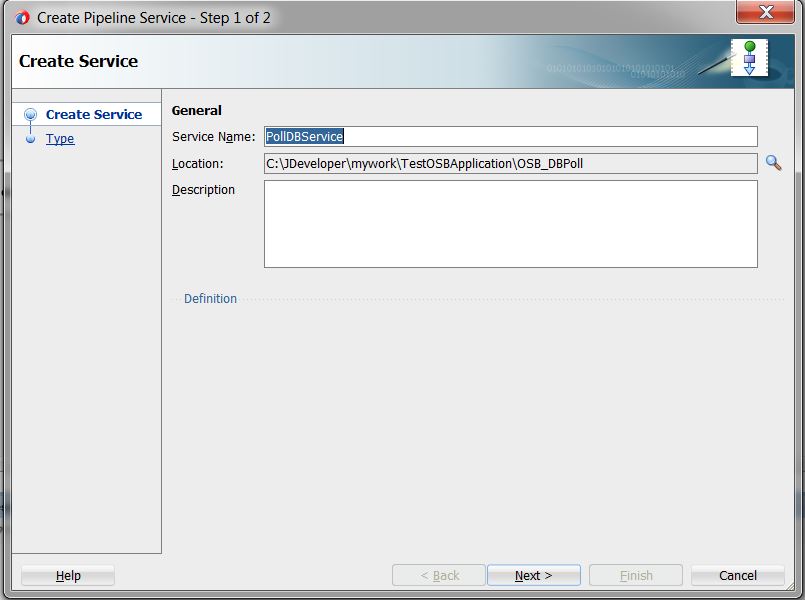This screenshot has height=600, width=805.
Task: Collapse the Definition disclosure header
Action: click(209, 298)
